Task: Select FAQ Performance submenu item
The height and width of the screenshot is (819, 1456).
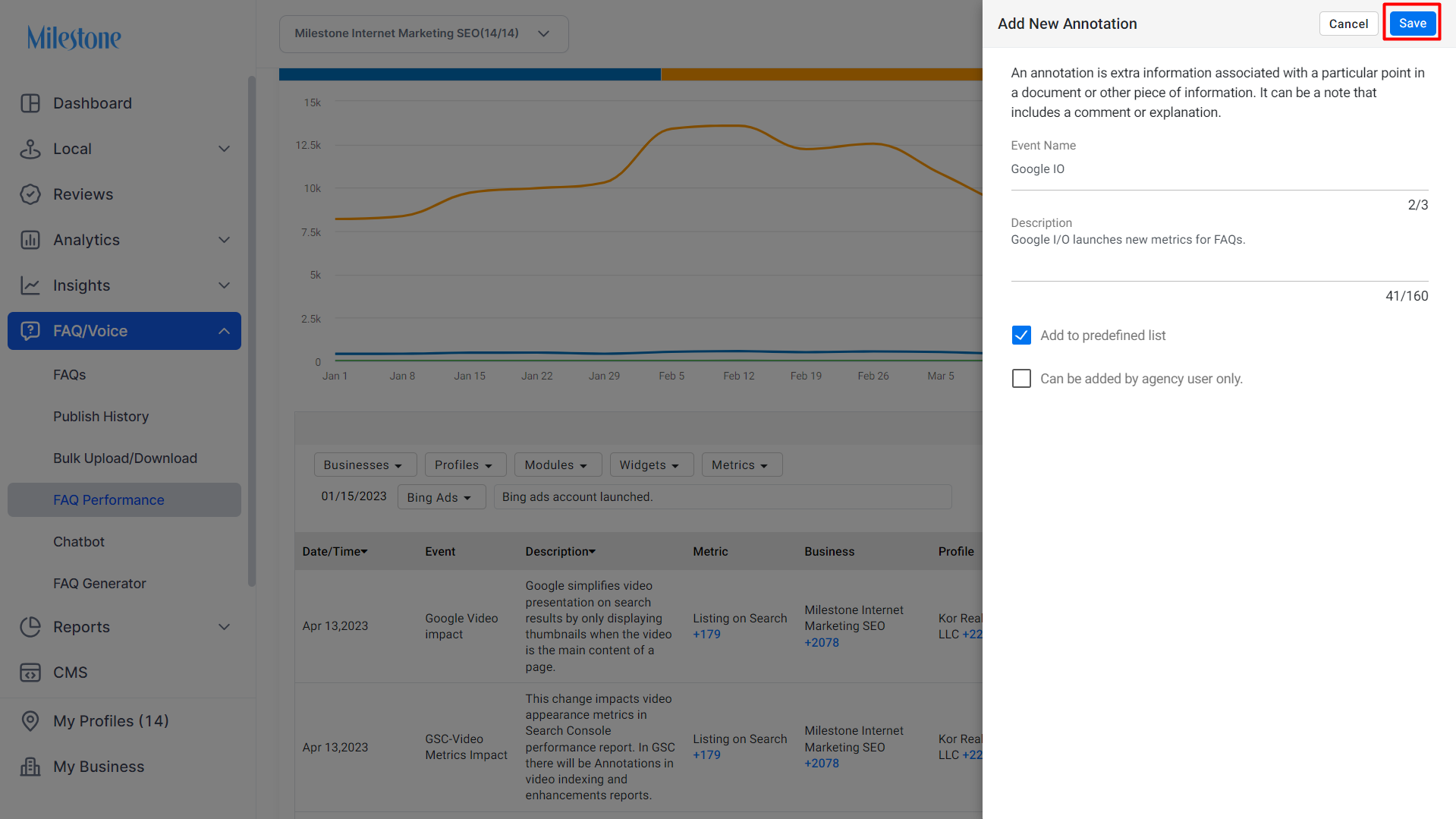Action: point(124,500)
